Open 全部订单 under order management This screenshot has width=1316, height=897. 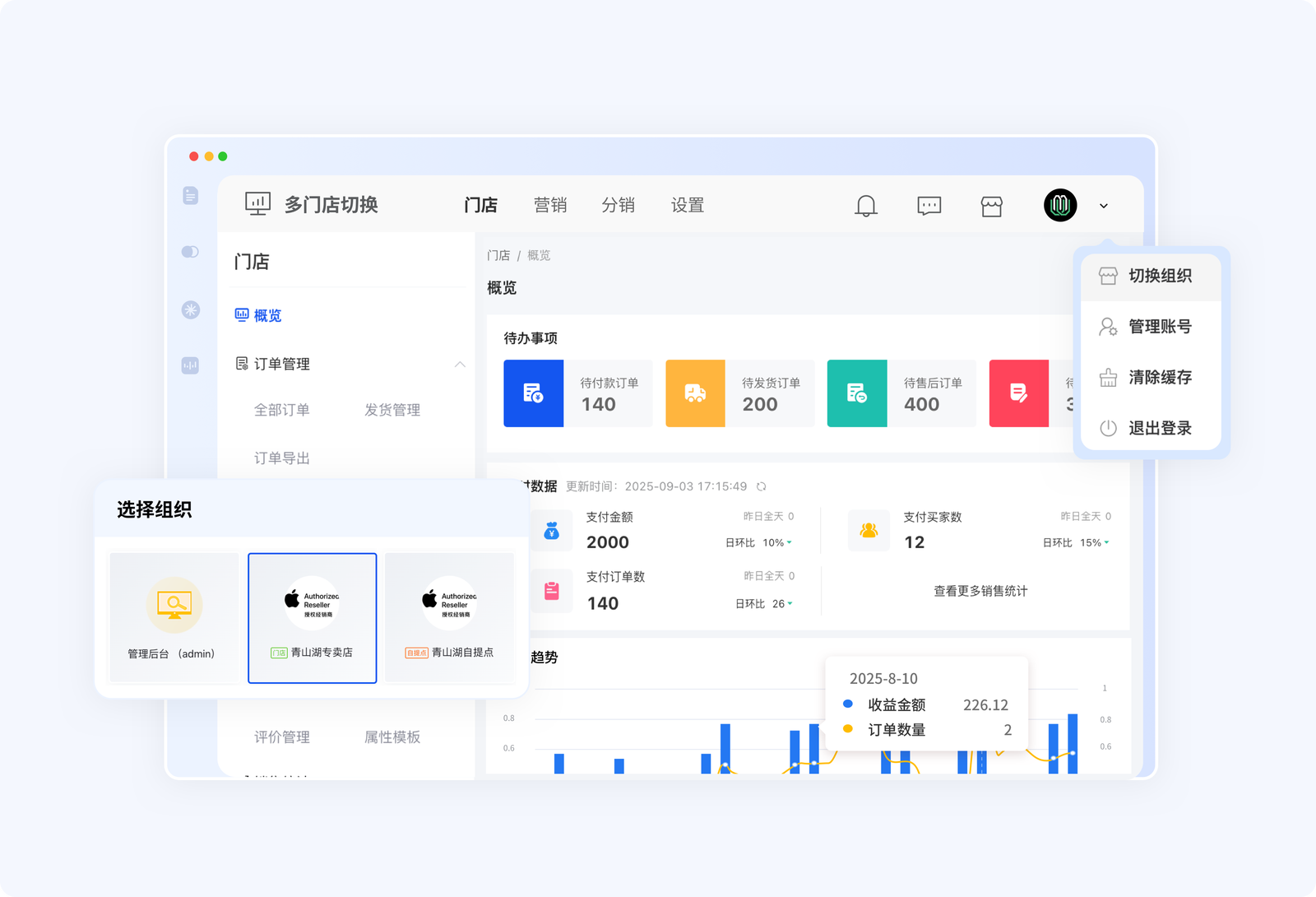281,410
